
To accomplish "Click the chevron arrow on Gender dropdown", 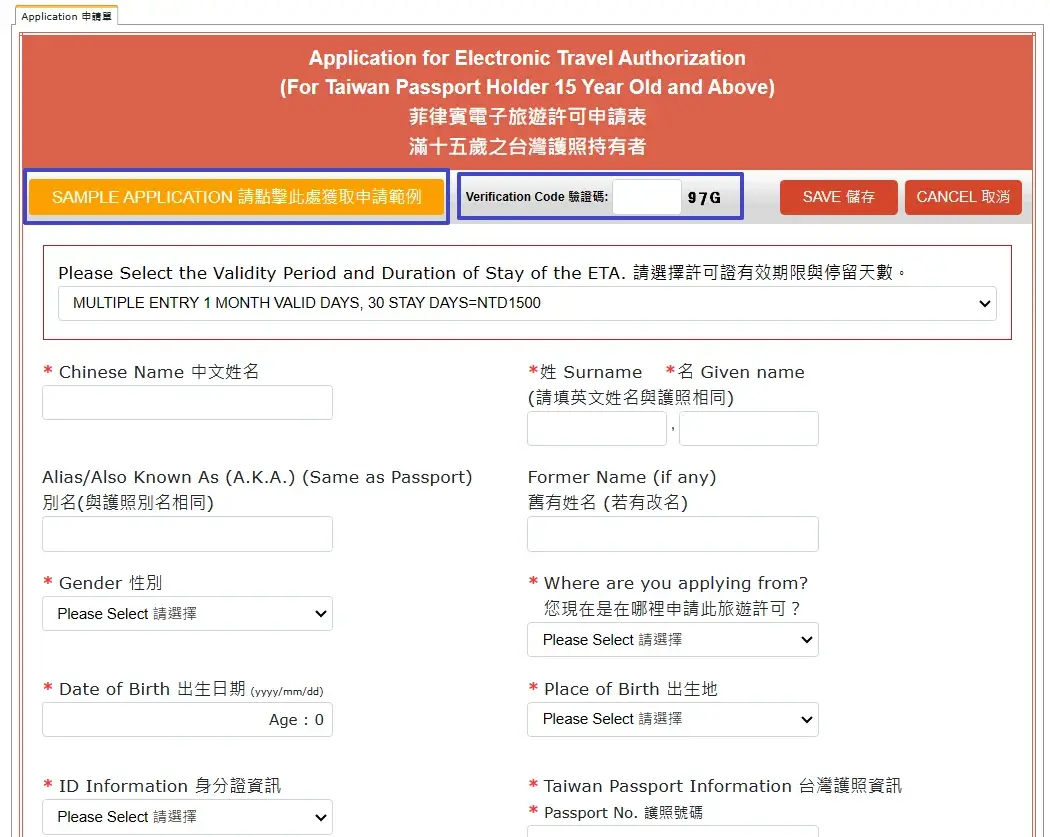I will click(x=320, y=614).
